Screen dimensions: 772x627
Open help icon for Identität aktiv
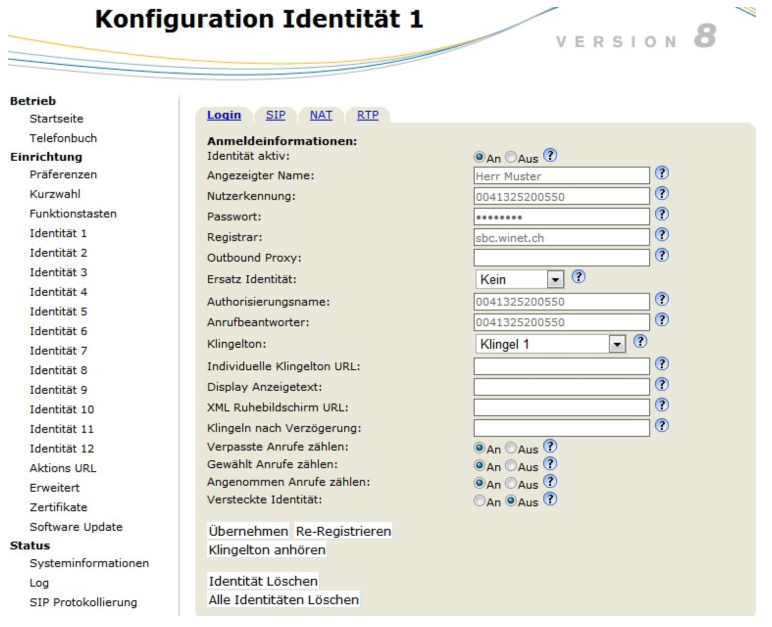550,156
